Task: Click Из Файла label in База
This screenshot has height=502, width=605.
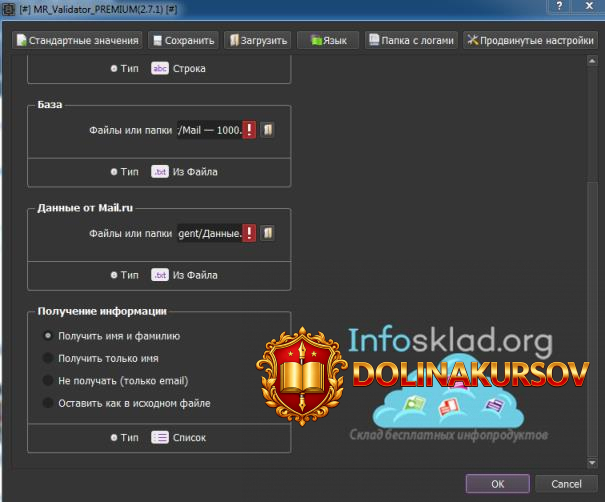Action: coord(195,172)
